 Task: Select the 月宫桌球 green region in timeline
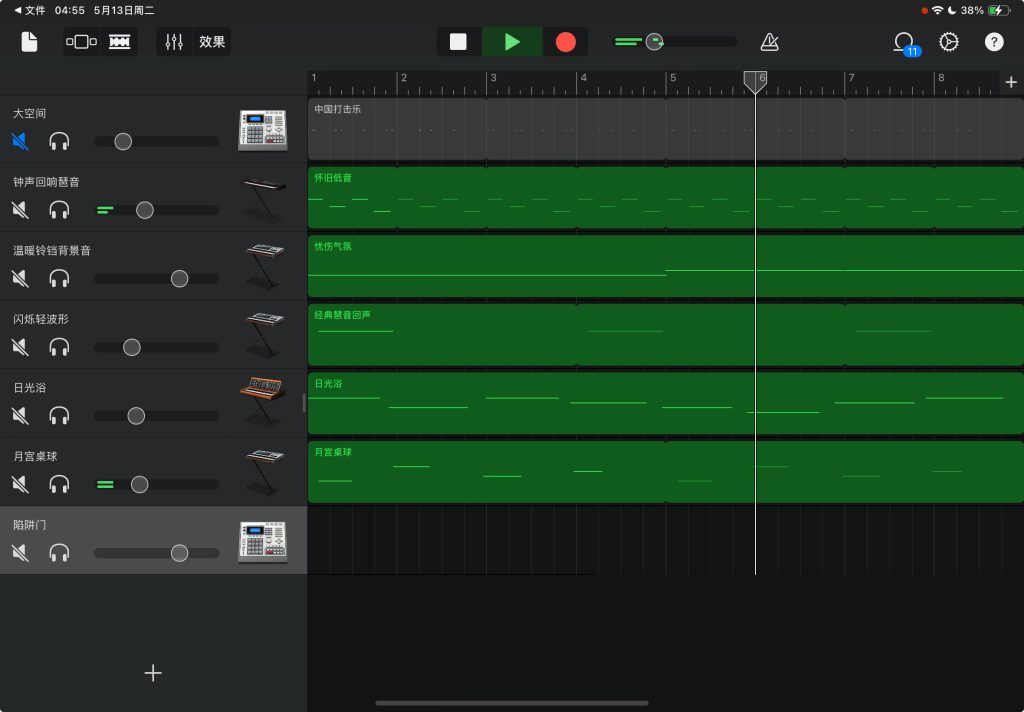coord(665,472)
